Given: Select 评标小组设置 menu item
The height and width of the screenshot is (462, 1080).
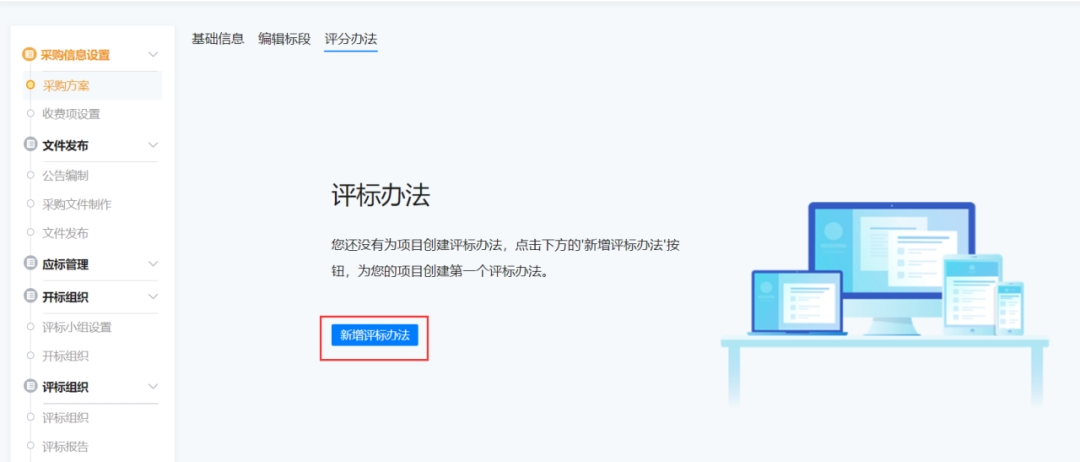Looking at the screenshot, I should (76, 327).
